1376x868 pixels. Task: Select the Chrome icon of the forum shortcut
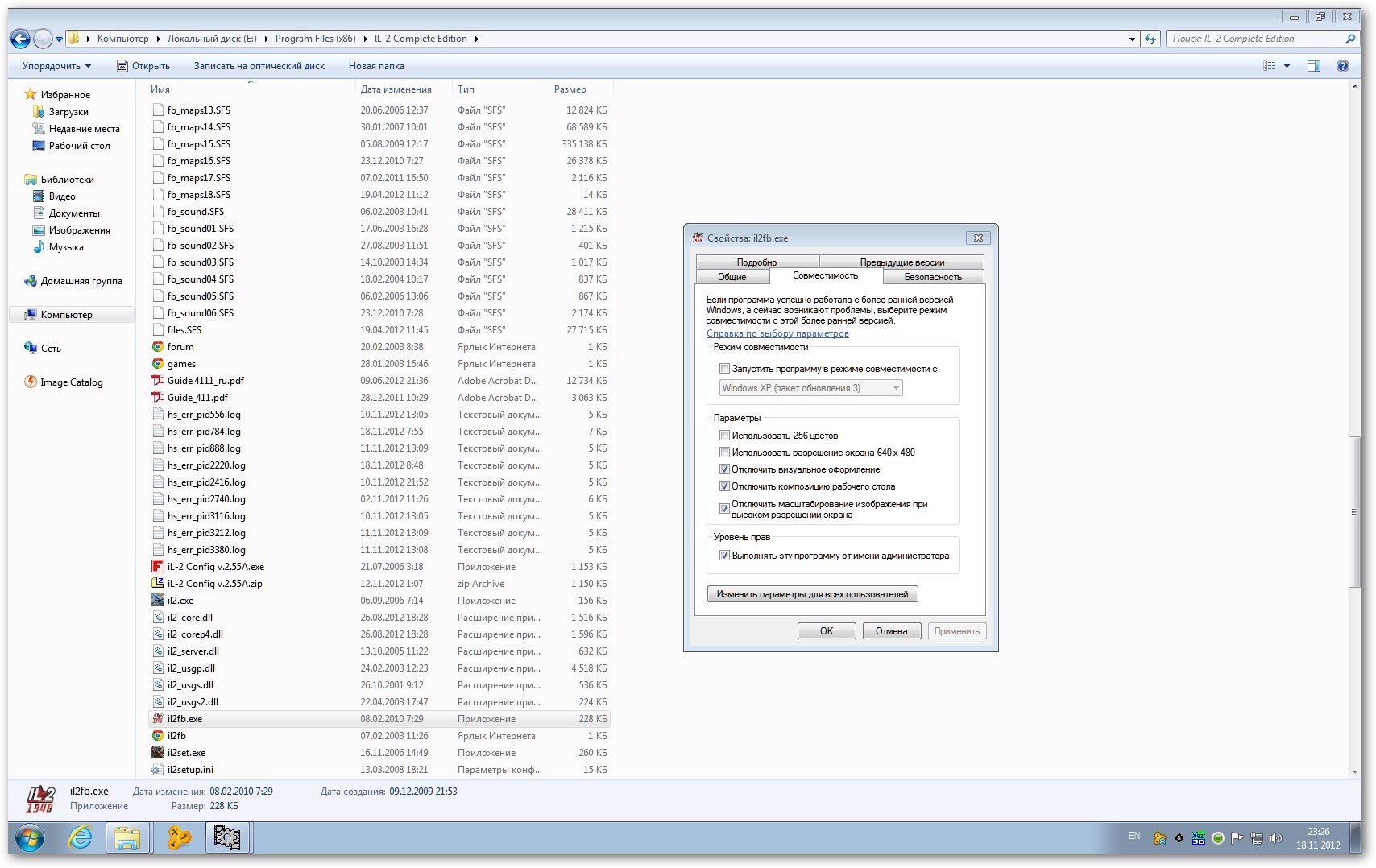pyautogui.click(x=158, y=347)
